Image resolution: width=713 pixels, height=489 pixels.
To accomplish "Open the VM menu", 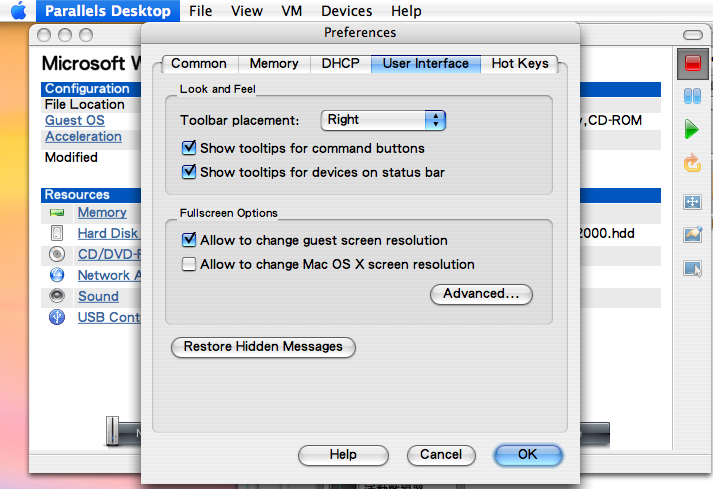I will (x=291, y=10).
